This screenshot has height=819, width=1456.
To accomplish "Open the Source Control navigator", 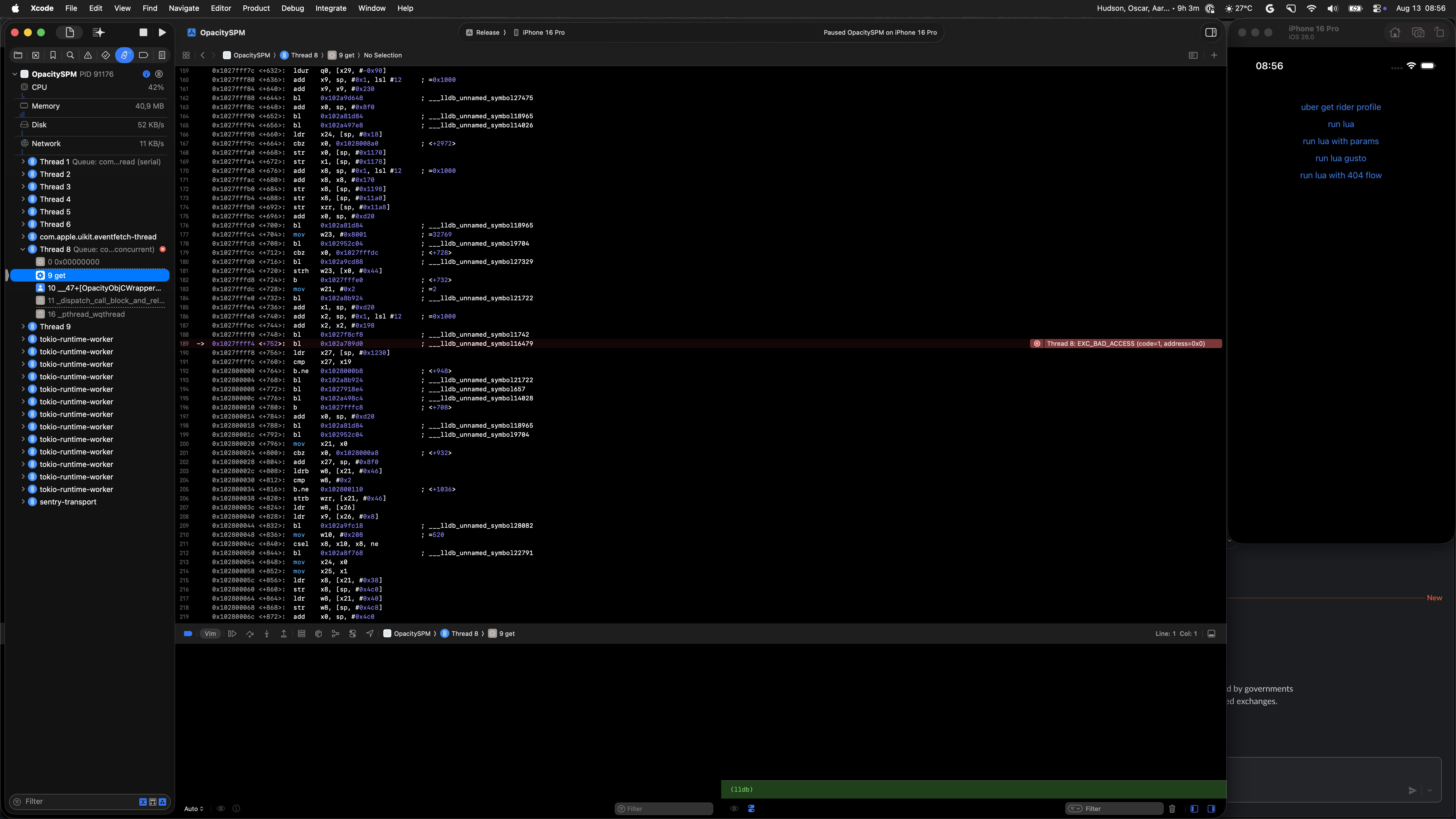I will [x=36, y=55].
